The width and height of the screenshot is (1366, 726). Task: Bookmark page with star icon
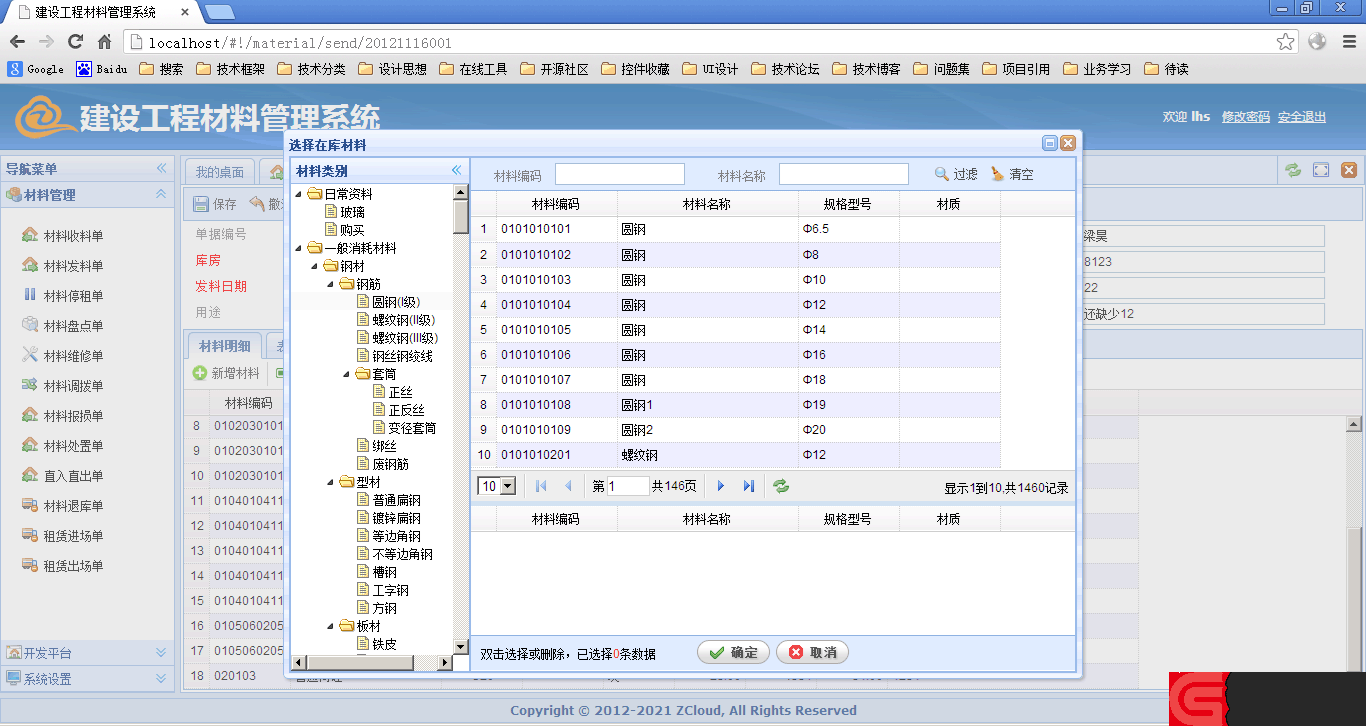pyautogui.click(x=1286, y=42)
